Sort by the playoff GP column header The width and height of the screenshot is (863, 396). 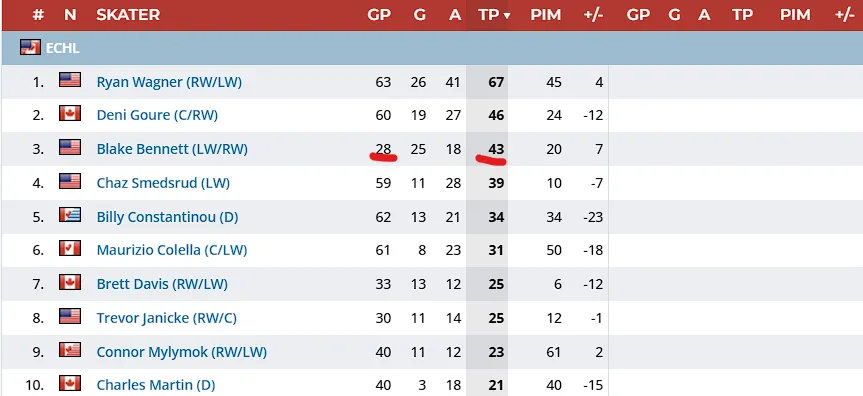(638, 15)
